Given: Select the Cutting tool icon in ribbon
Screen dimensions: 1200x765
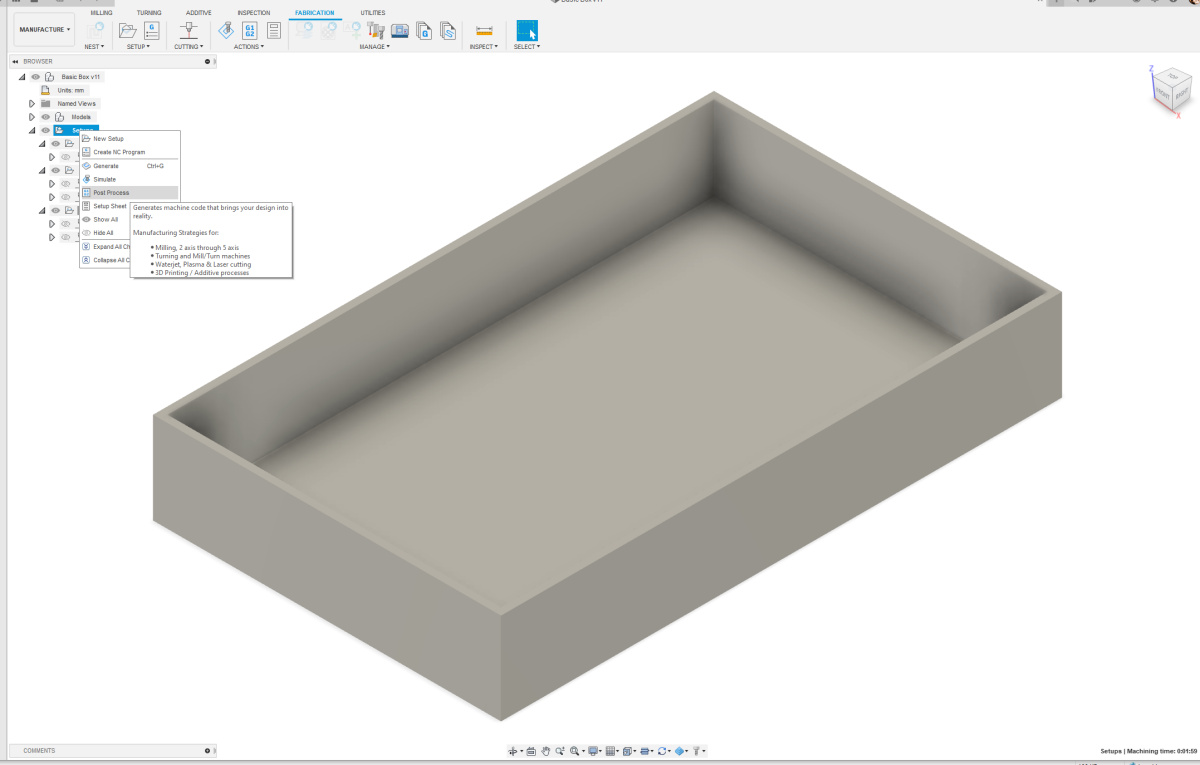Looking at the screenshot, I should pyautogui.click(x=187, y=30).
